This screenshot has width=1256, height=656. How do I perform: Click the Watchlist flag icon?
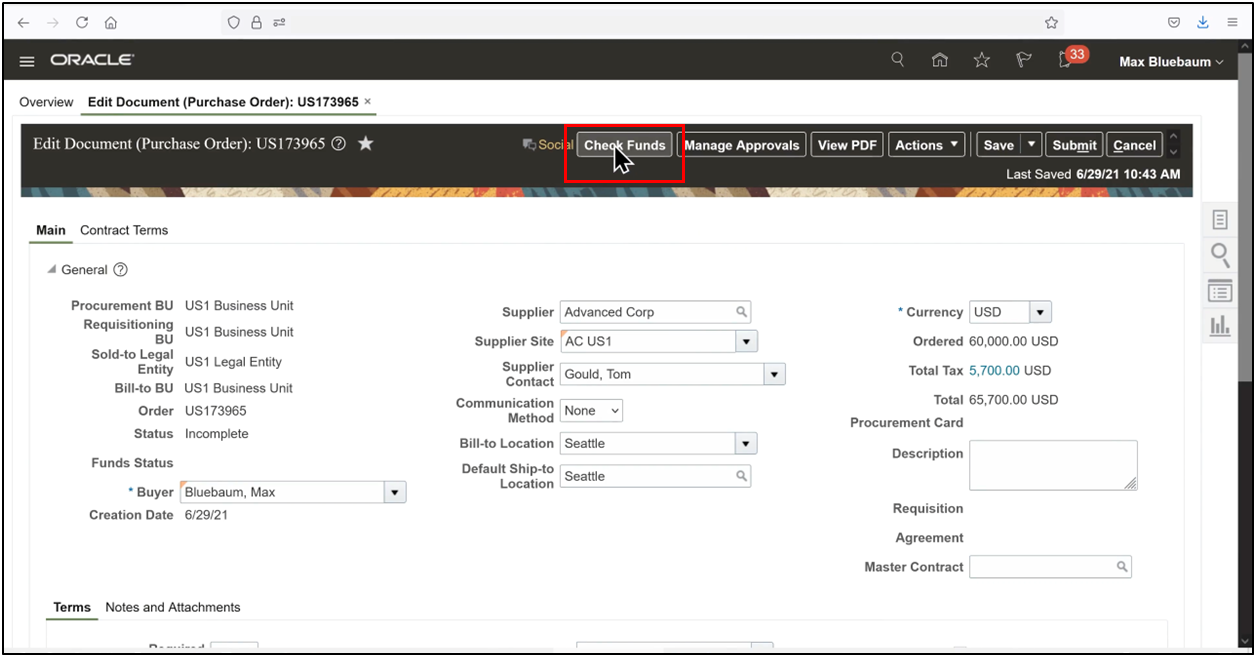(1023, 60)
